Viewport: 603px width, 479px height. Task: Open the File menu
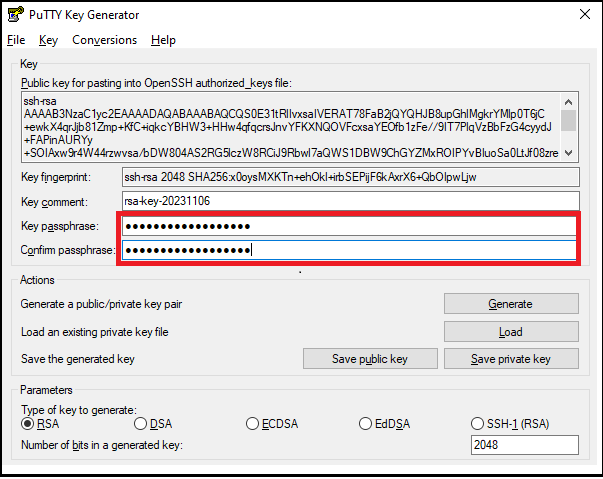coord(15,40)
